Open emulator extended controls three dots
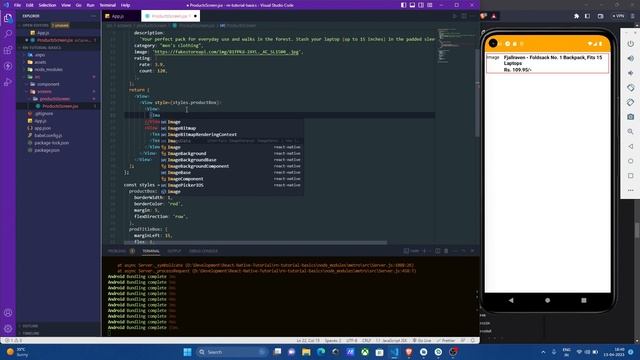 click(x=631, y=190)
